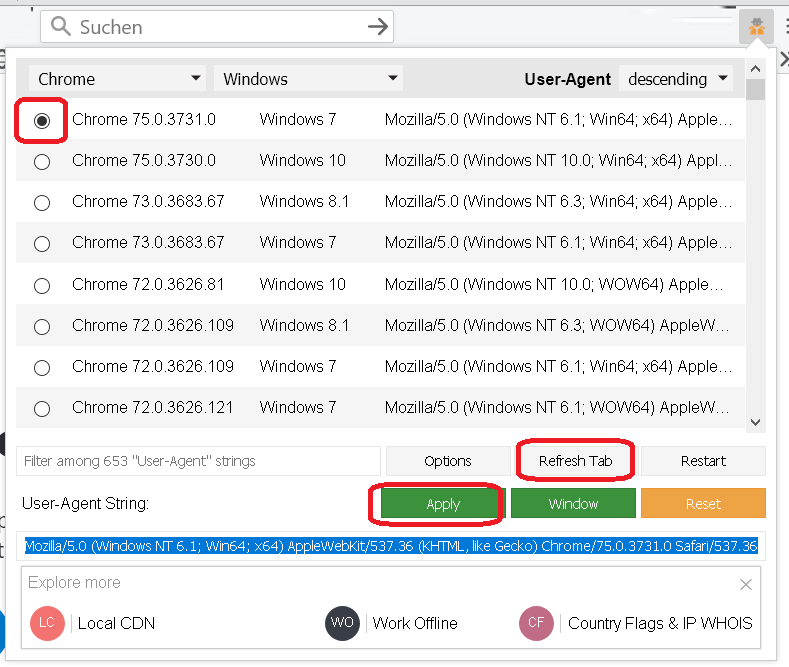Open the Country Flags & IP WHOIS link
This screenshot has width=789, height=667.
point(636,623)
